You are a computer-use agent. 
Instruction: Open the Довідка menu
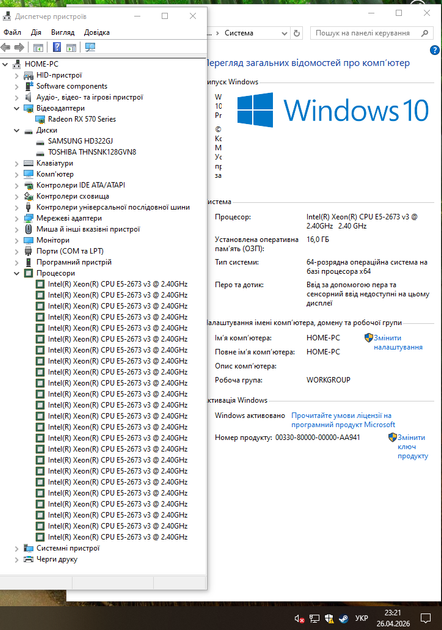coord(97,33)
